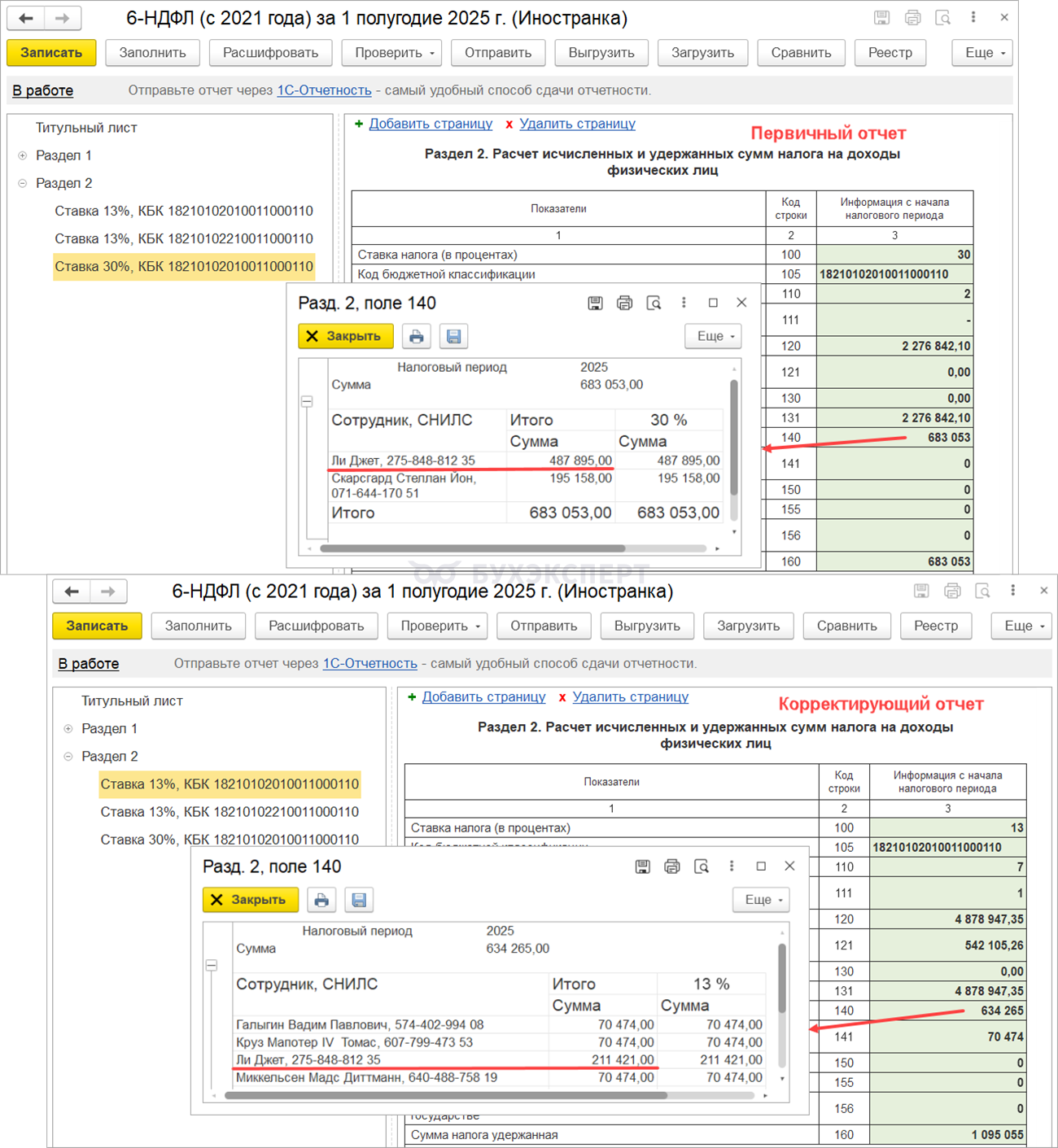The width and height of the screenshot is (1058, 1148).
Task: Click the horizontal scrollbar in the 683 053,00 popup
Action: pyautogui.click(x=472, y=548)
